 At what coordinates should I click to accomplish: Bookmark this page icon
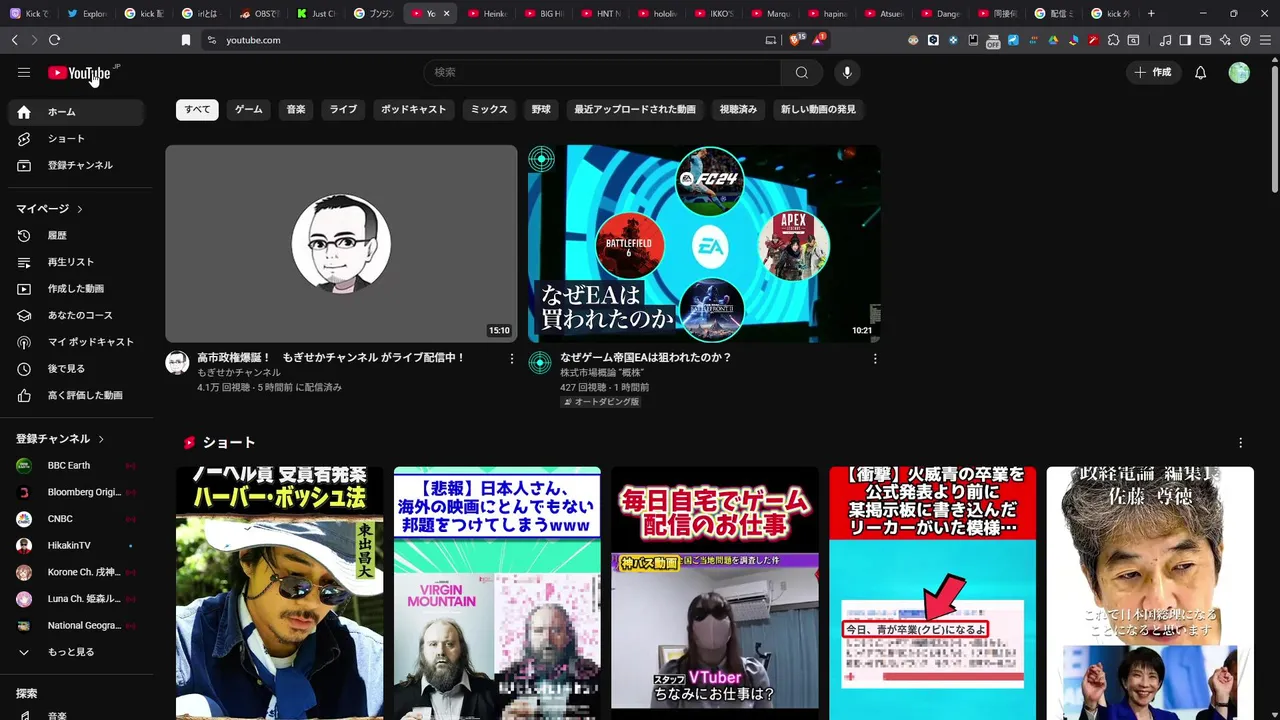(x=185, y=40)
